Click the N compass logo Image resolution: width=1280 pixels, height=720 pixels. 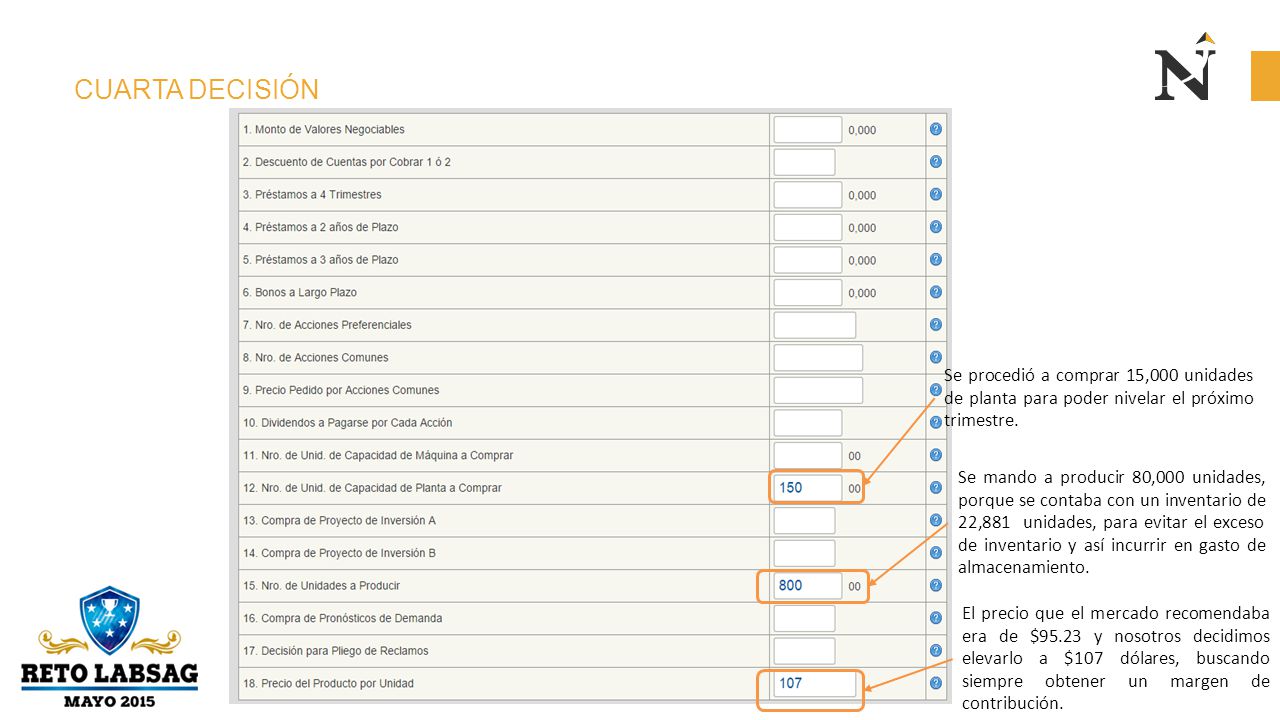click(1186, 67)
